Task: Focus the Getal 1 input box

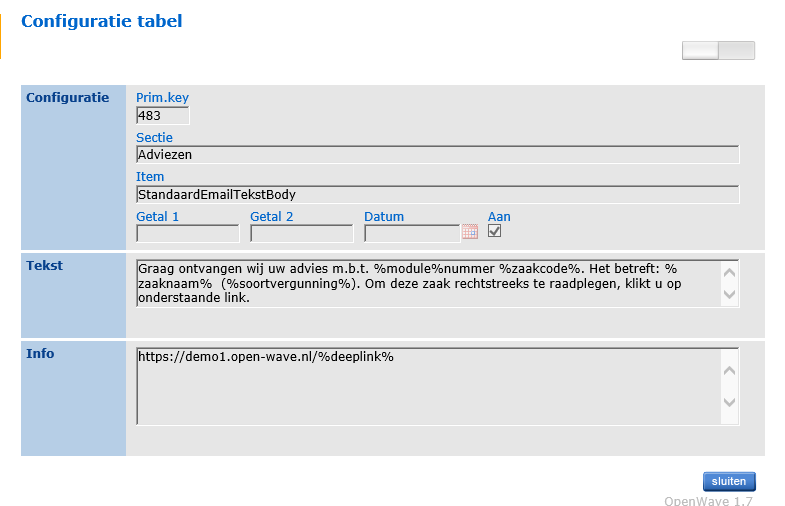Action: 188,234
